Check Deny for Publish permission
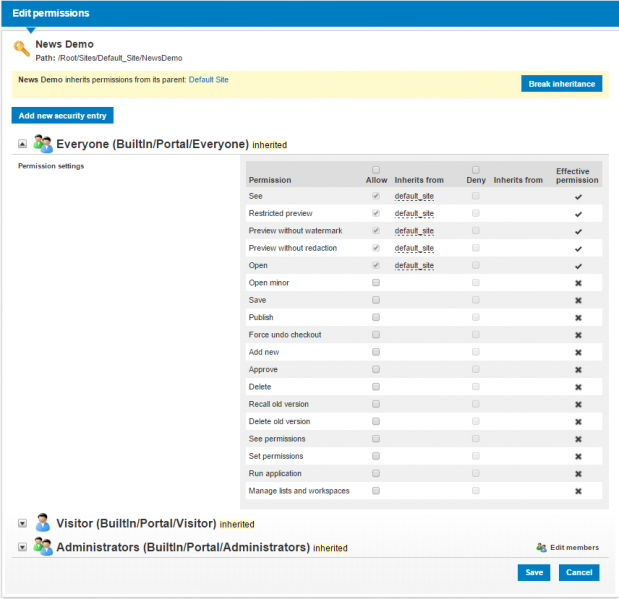Viewport: 619px width, 599px height. point(476,317)
